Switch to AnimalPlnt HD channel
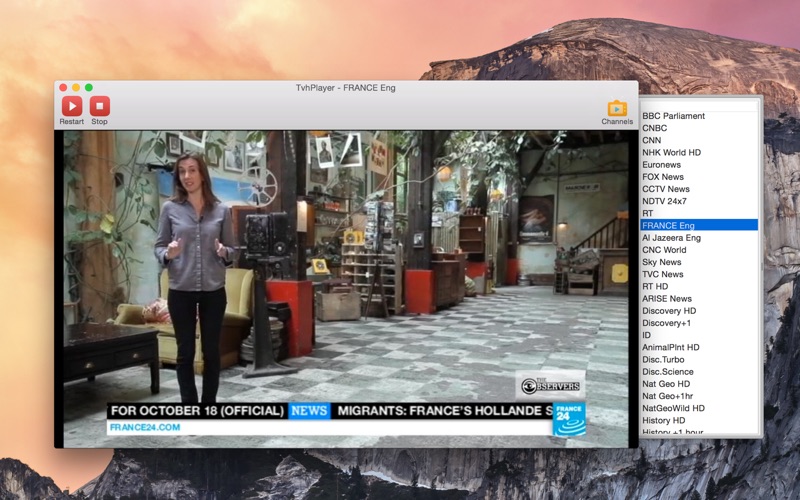The width and height of the screenshot is (800, 500). [699, 347]
